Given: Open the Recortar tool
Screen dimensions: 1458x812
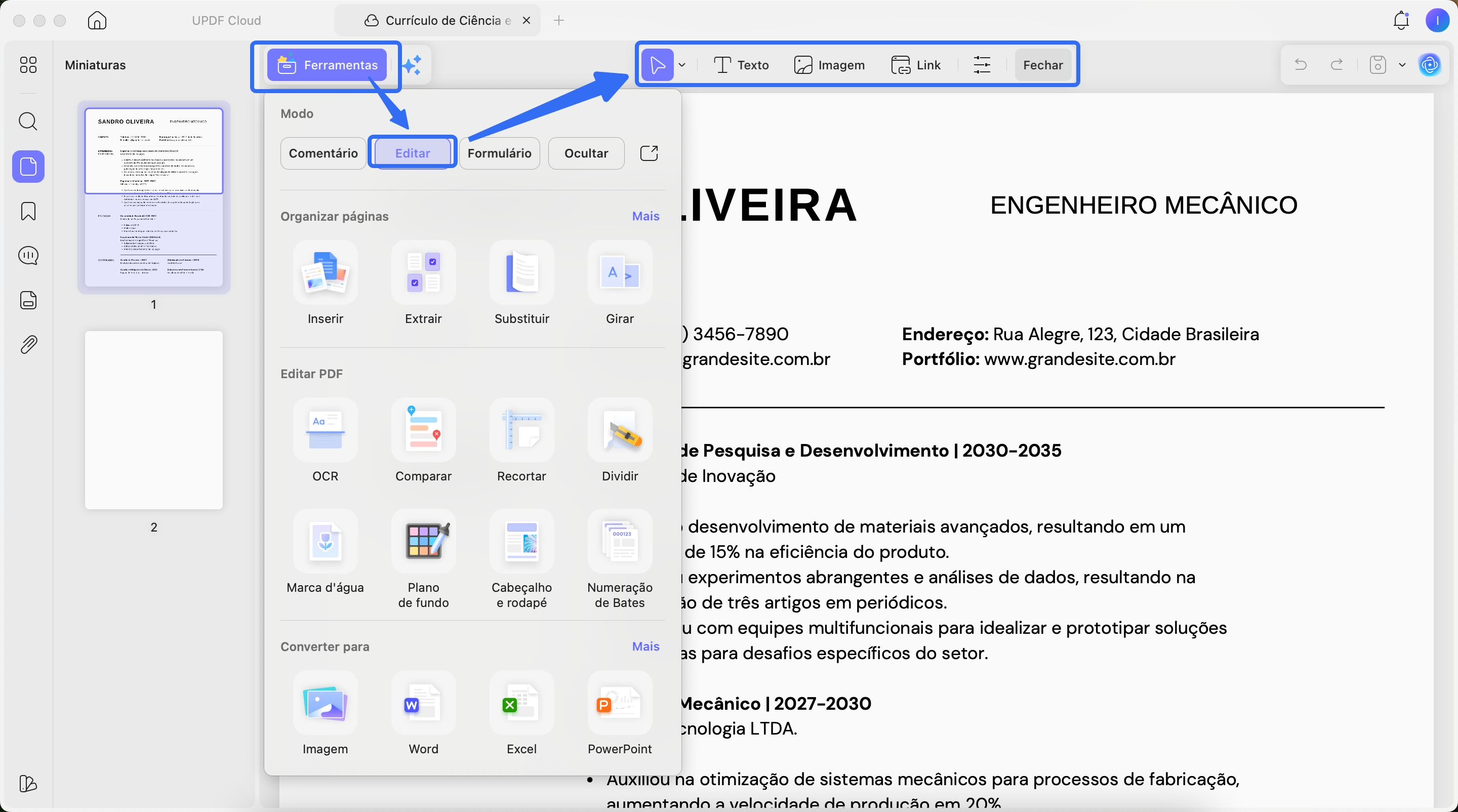Looking at the screenshot, I should (x=522, y=440).
